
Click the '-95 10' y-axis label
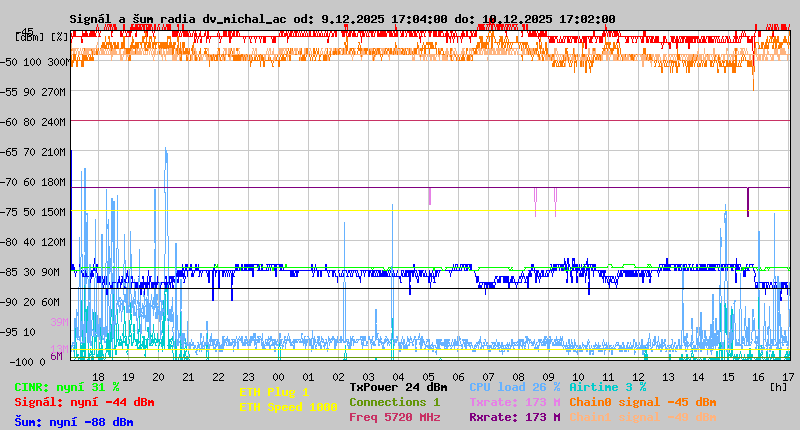coord(19,332)
